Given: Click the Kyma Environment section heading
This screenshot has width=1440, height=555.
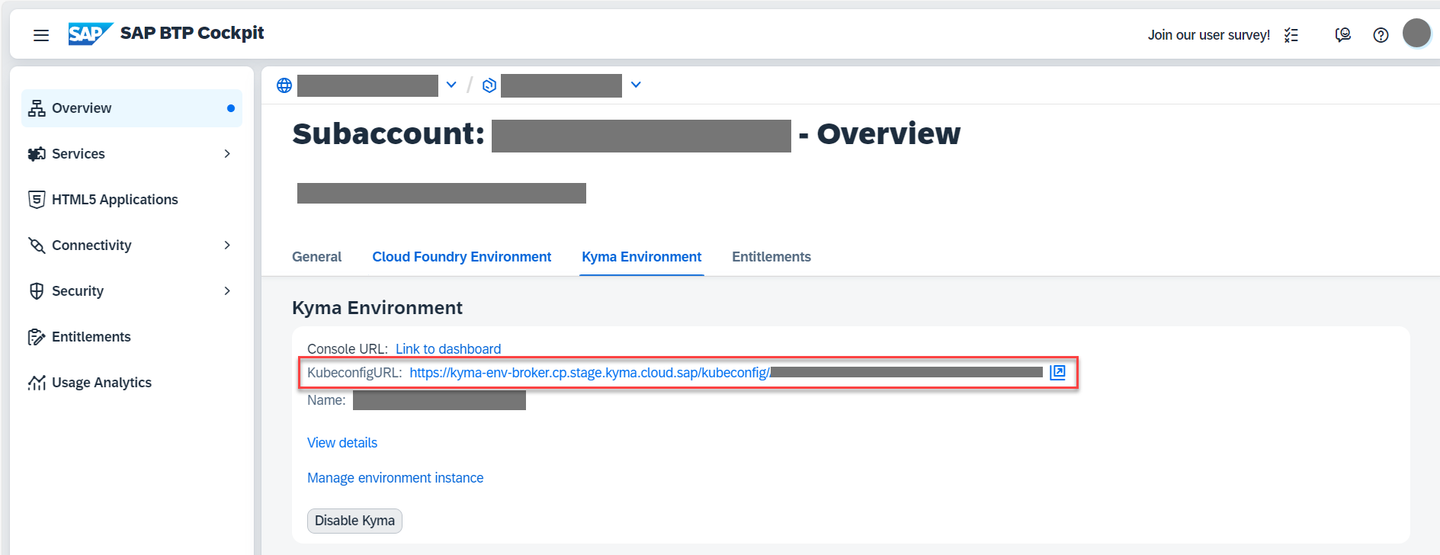Looking at the screenshot, I should pyautogui.click(x=377, y=308).
